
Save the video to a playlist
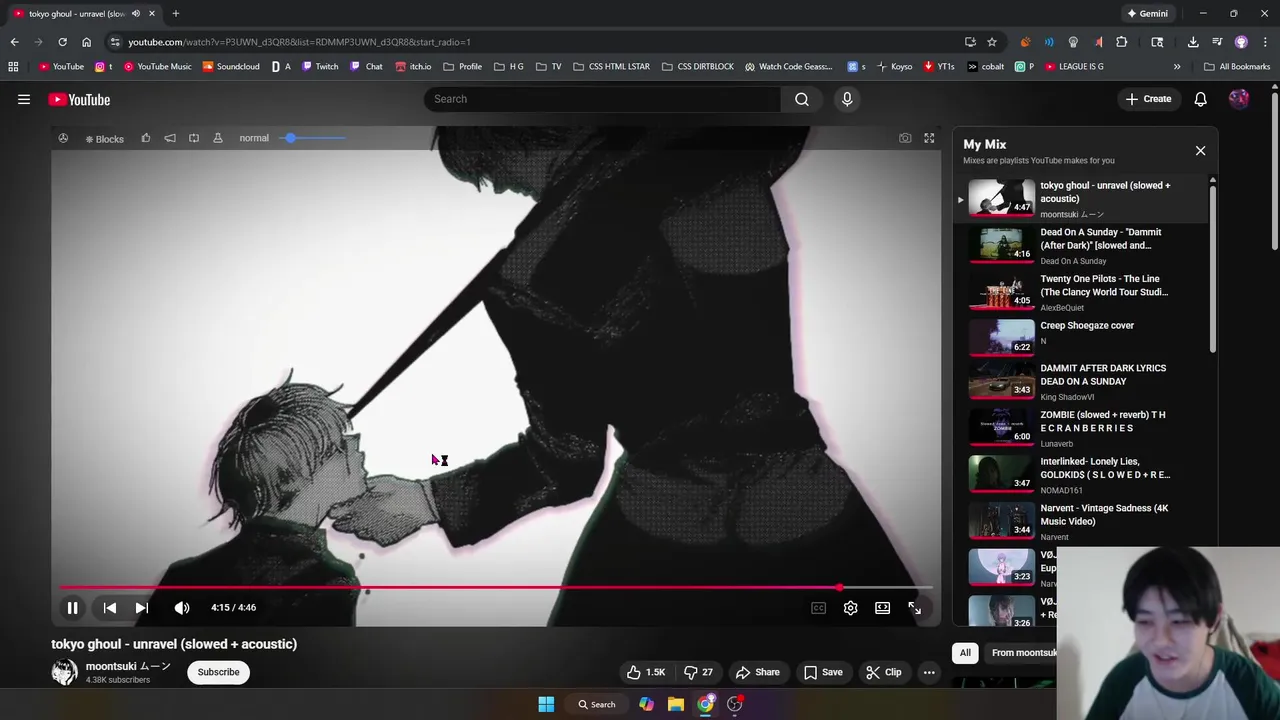(823, 672)
